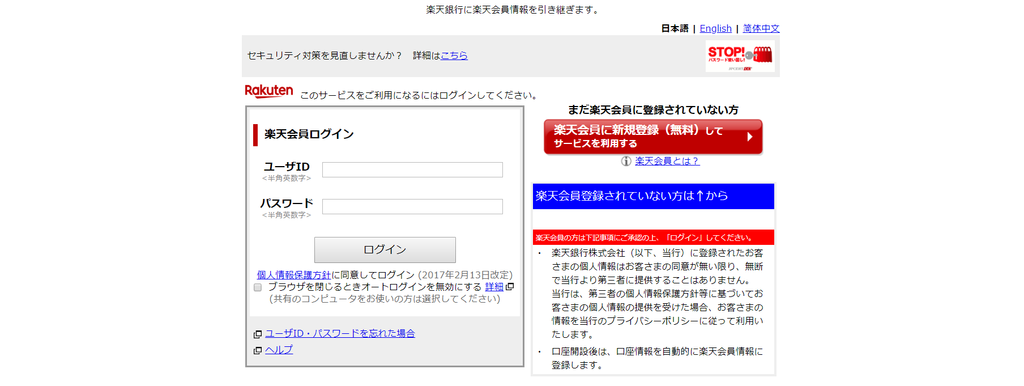The width and height of the screenshot is (1024, 386).
Task: Open the 楽天会員とは？ link
Action: tap(667, 161)
